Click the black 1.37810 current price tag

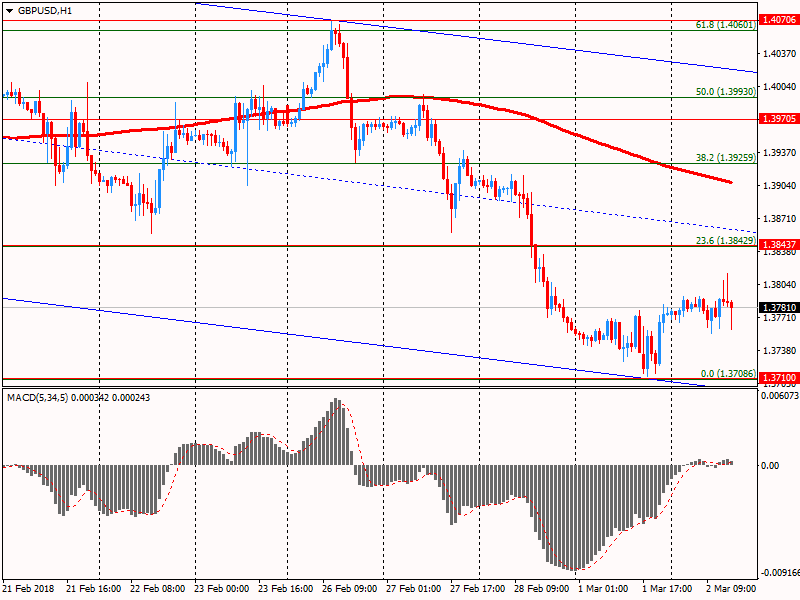(x=778, y=307)
